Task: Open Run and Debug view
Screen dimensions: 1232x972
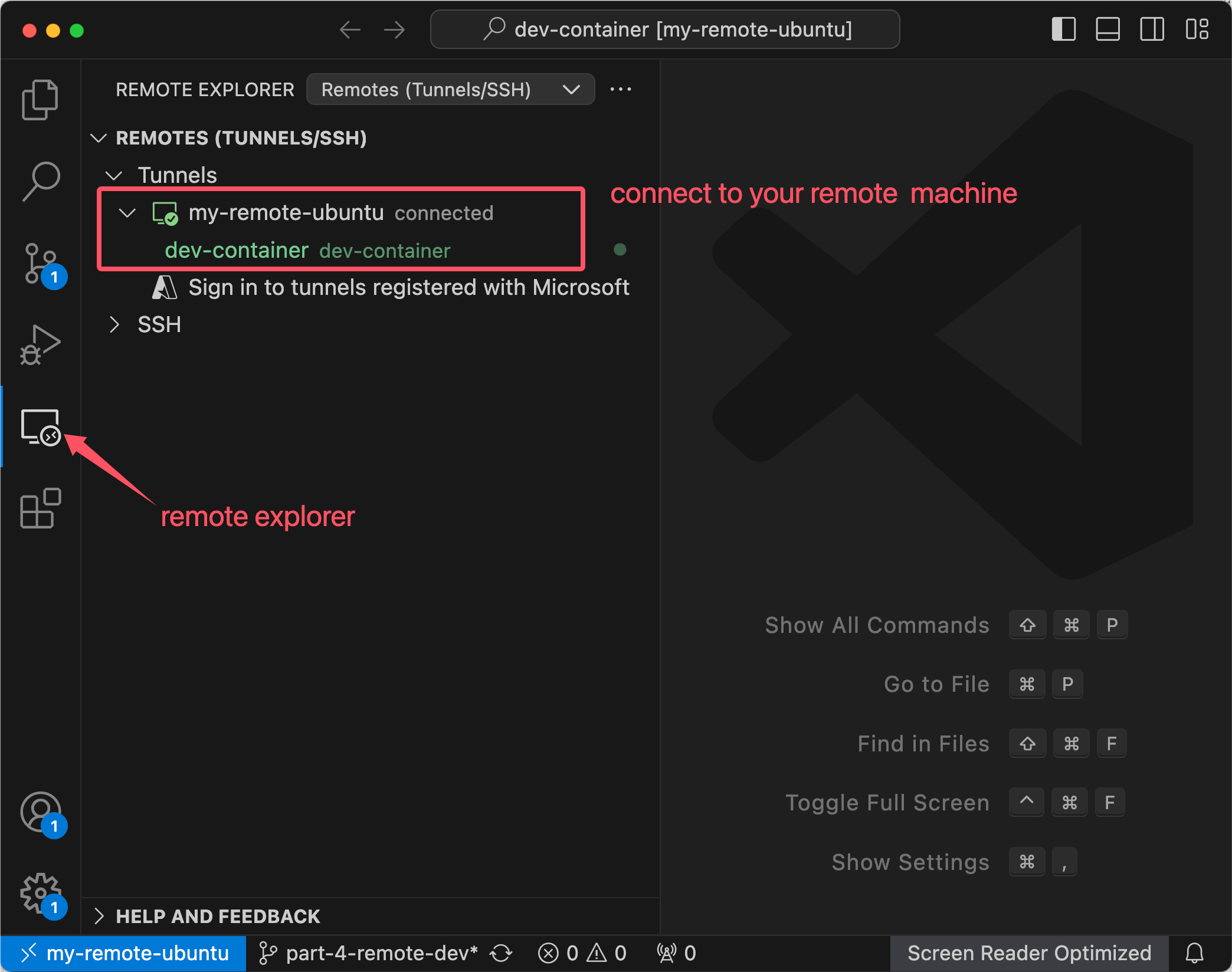Action: click(40, 345)
